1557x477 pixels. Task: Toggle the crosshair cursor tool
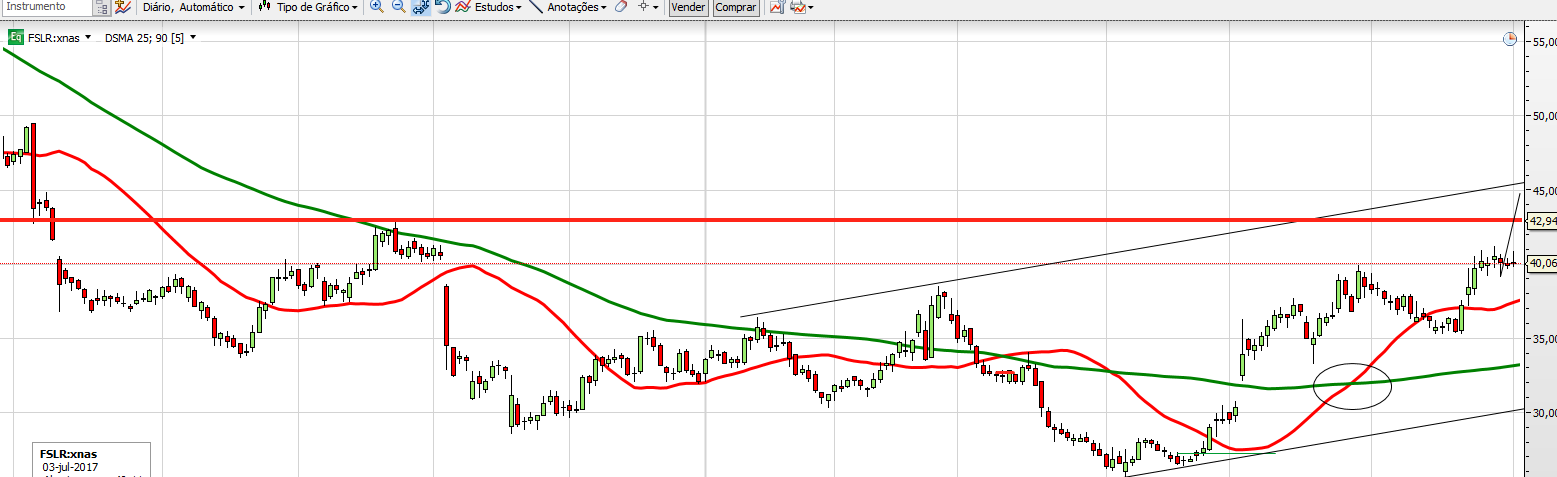tap(644, 7)
